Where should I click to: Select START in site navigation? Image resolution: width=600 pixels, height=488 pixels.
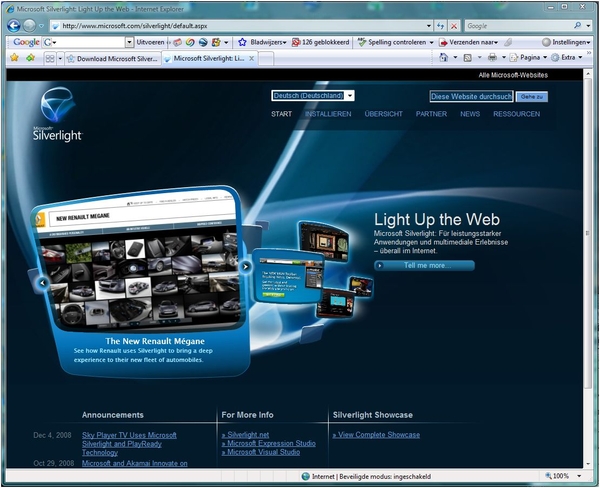tap(282, 114)
